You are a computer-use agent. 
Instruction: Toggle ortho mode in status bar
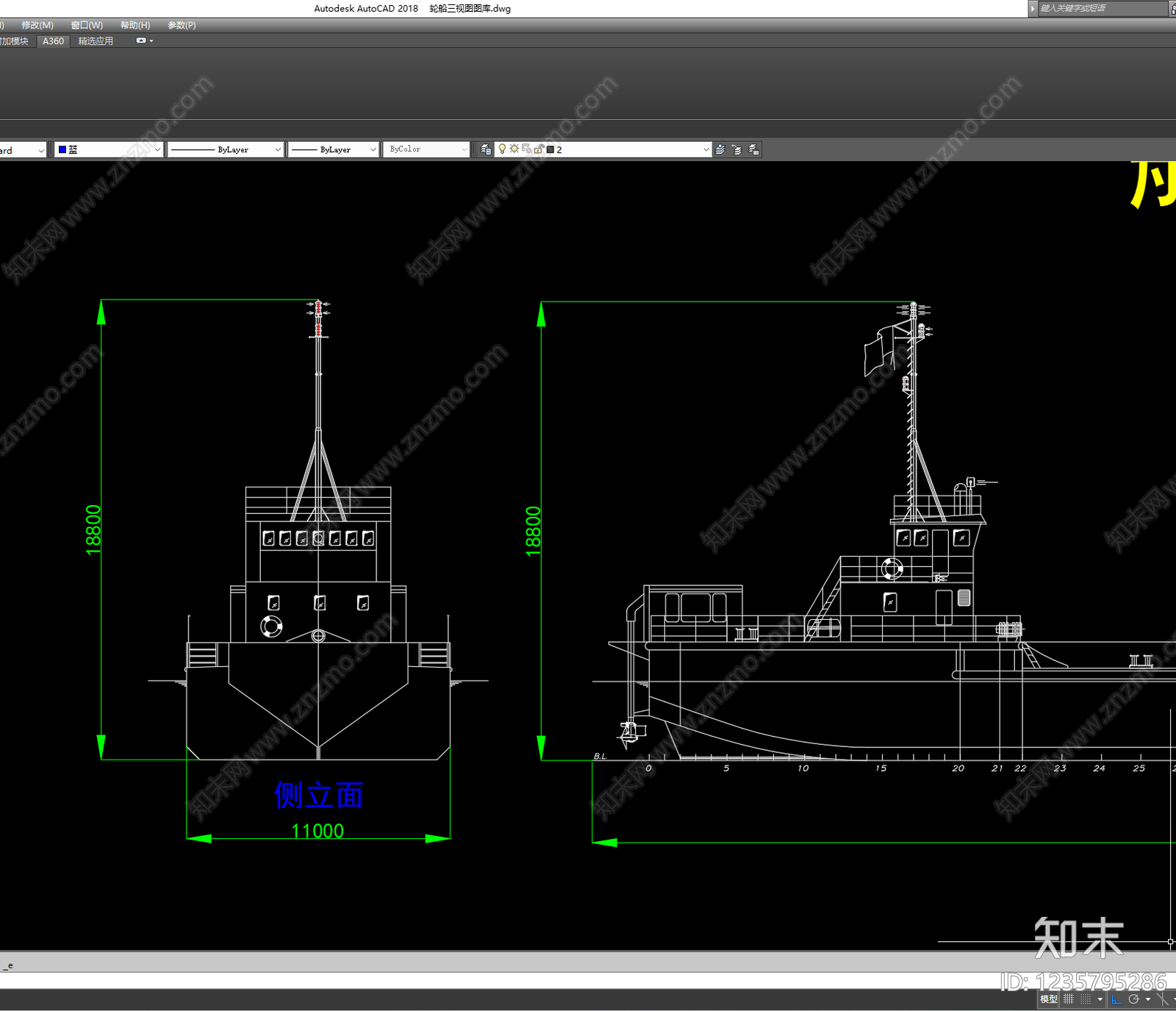click(x=1116, y=999)
